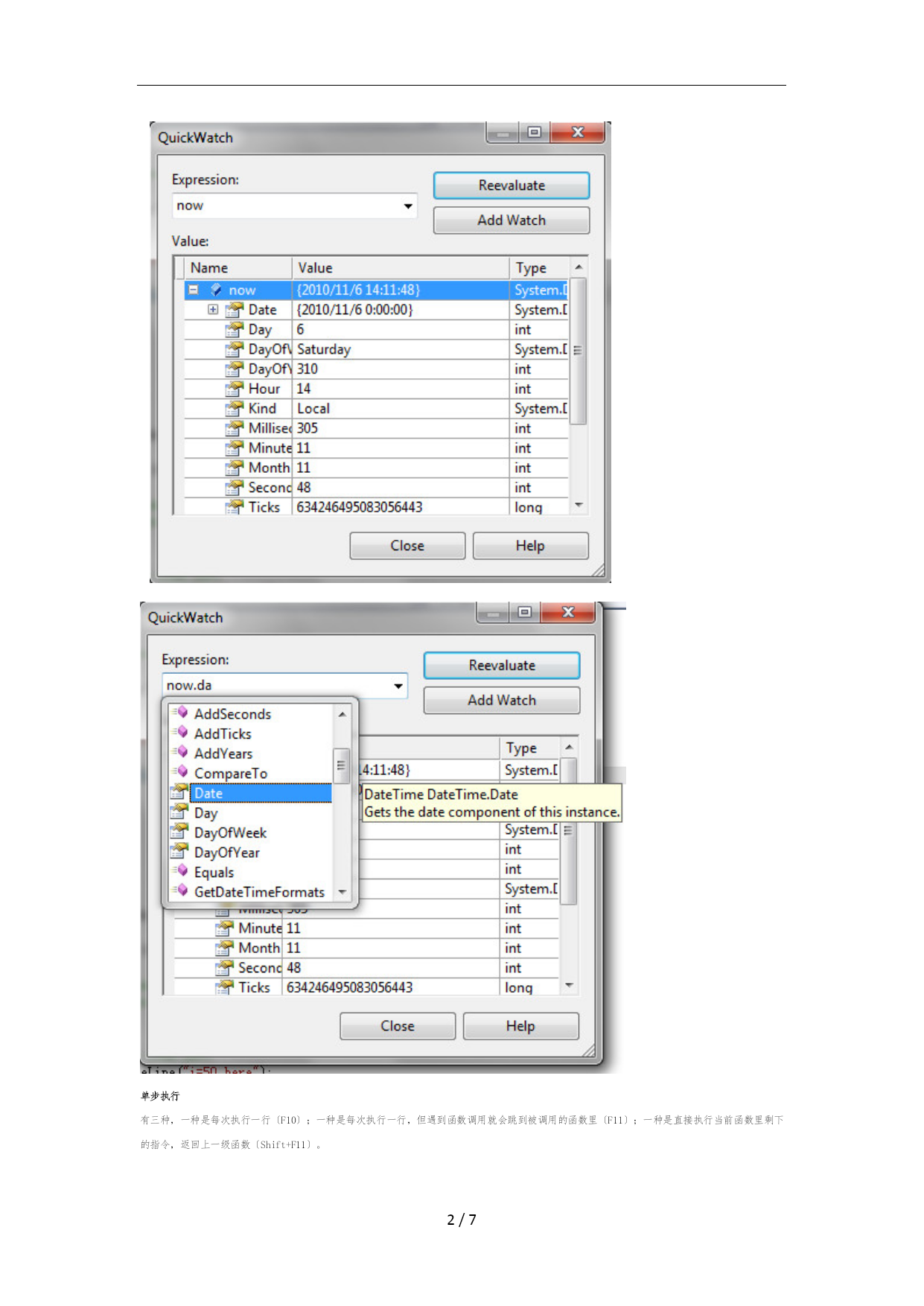Click the Month property icon in upper grid

pos(235,468)
